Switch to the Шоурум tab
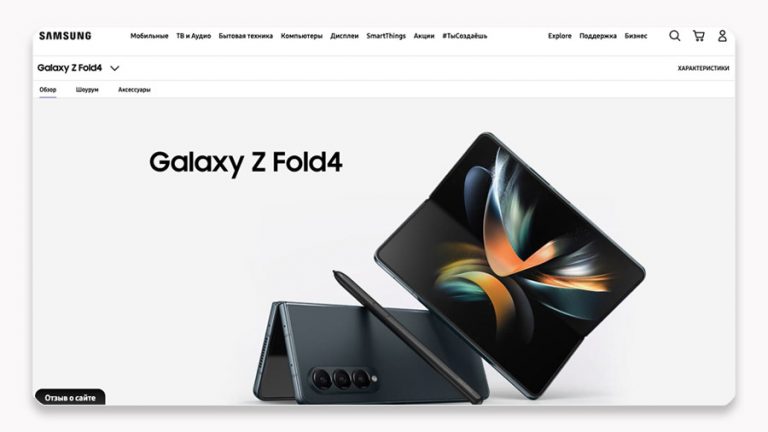768x432 pixels. click(x=87, y=90)
